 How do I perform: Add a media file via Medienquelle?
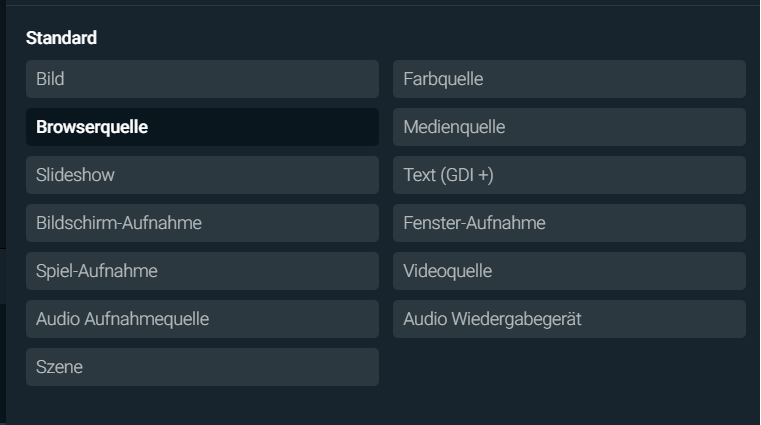coord(569,127)
